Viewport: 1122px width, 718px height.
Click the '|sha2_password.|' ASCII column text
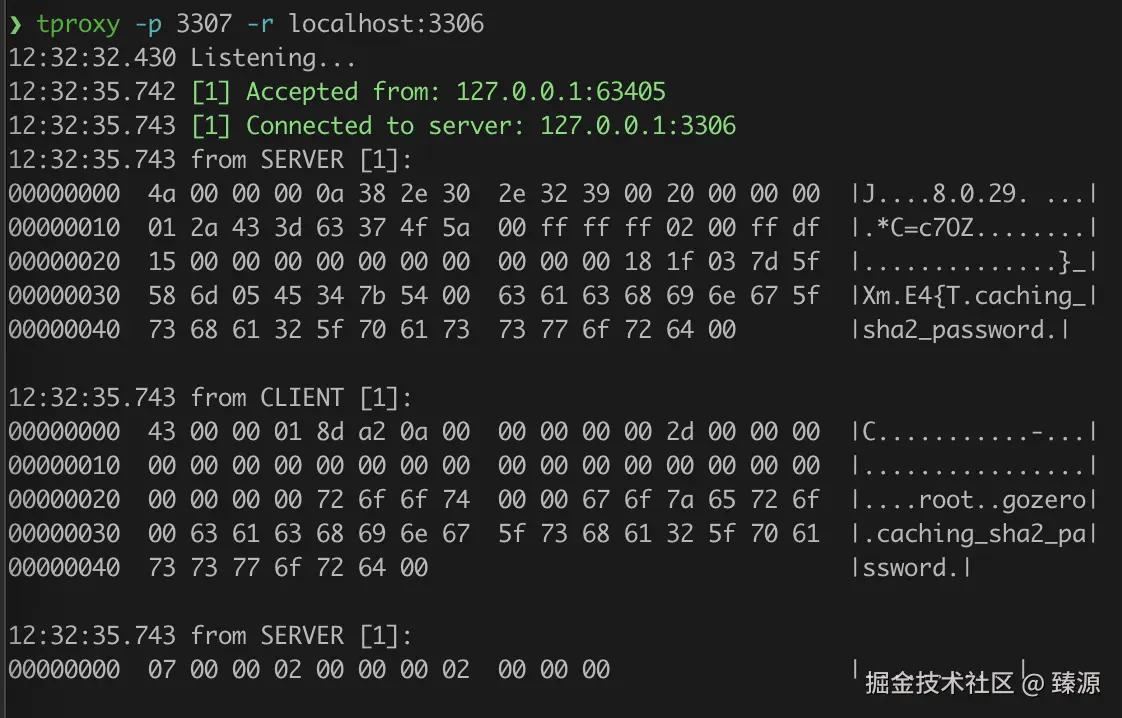click(960, 330)
